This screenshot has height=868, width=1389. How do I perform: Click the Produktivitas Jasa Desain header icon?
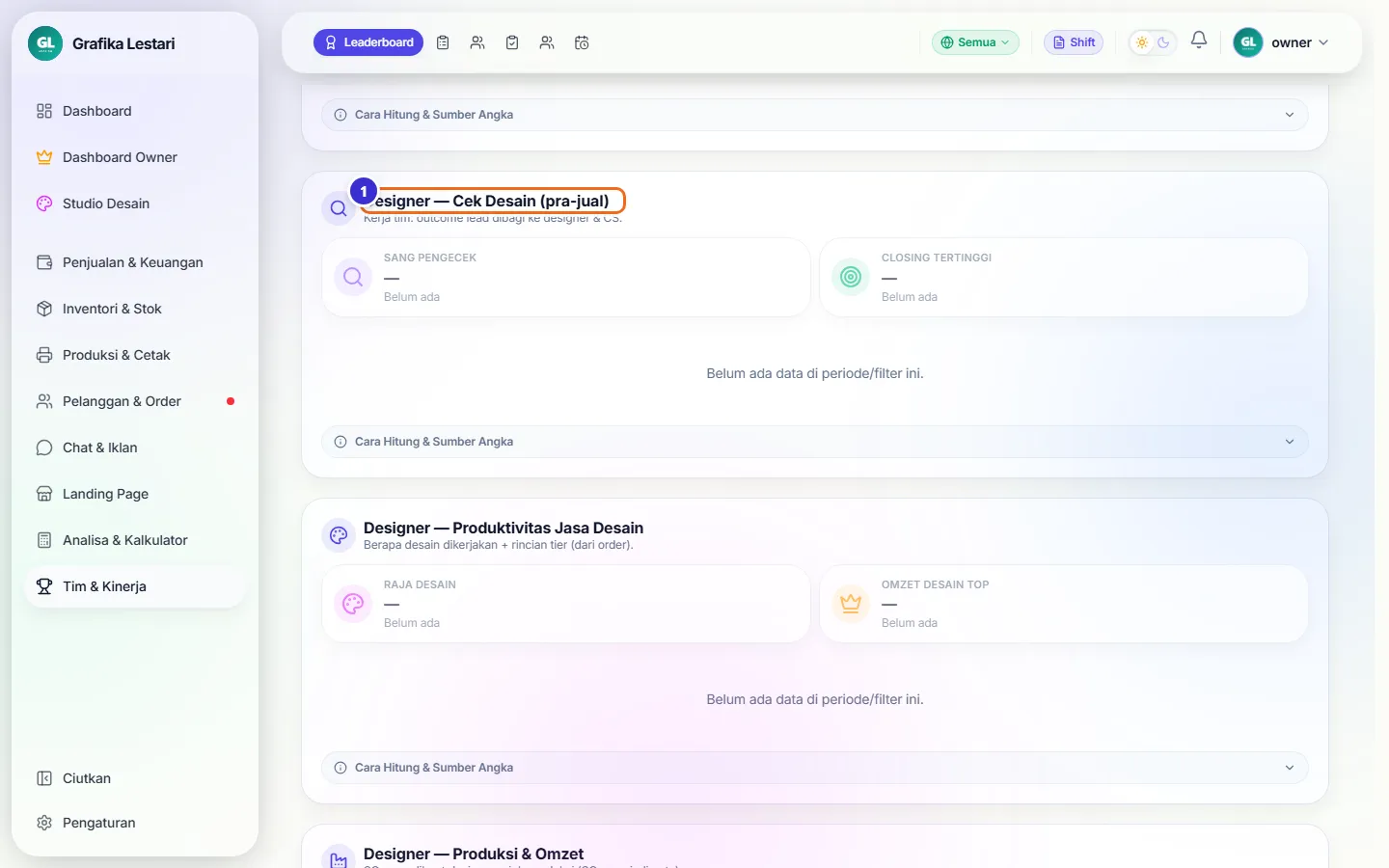pos(339,535)
